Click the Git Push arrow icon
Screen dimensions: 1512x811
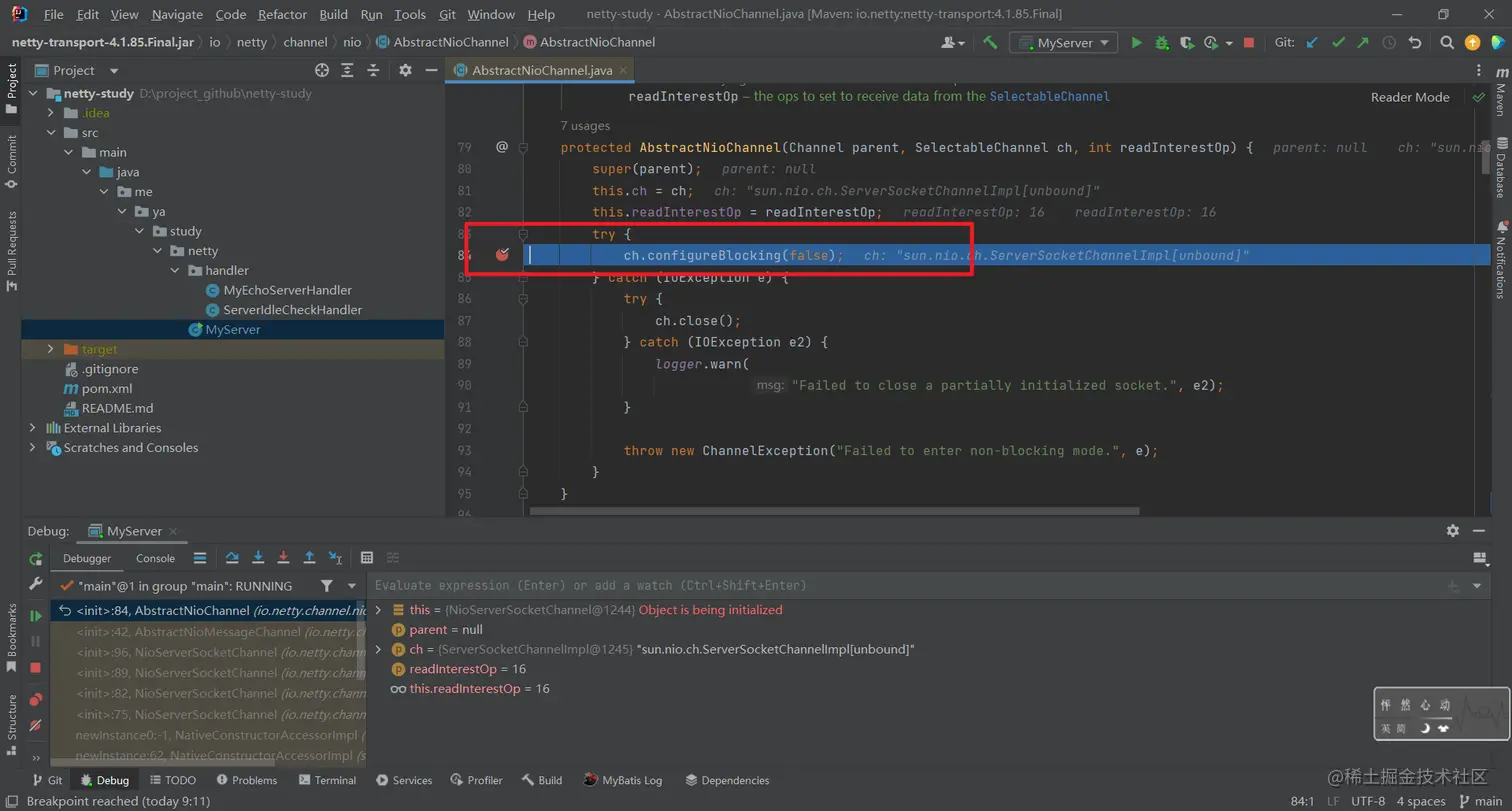1363,43
